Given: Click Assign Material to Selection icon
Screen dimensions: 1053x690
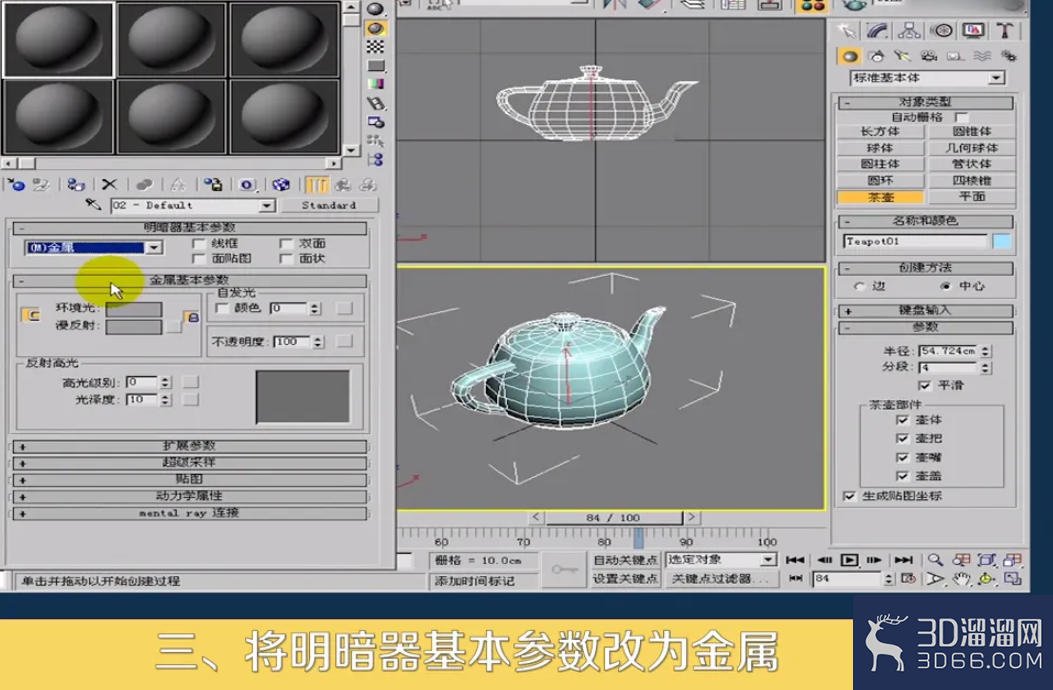Looking at the screenshot, I should point(75,185).
